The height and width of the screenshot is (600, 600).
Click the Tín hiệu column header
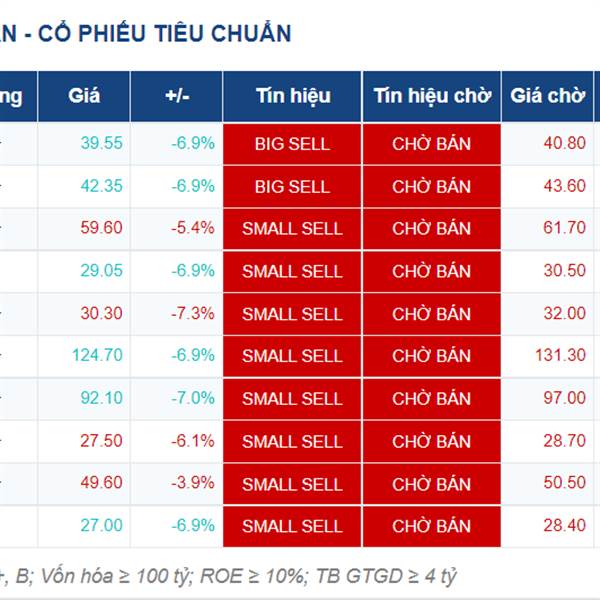tap(292, 96)
